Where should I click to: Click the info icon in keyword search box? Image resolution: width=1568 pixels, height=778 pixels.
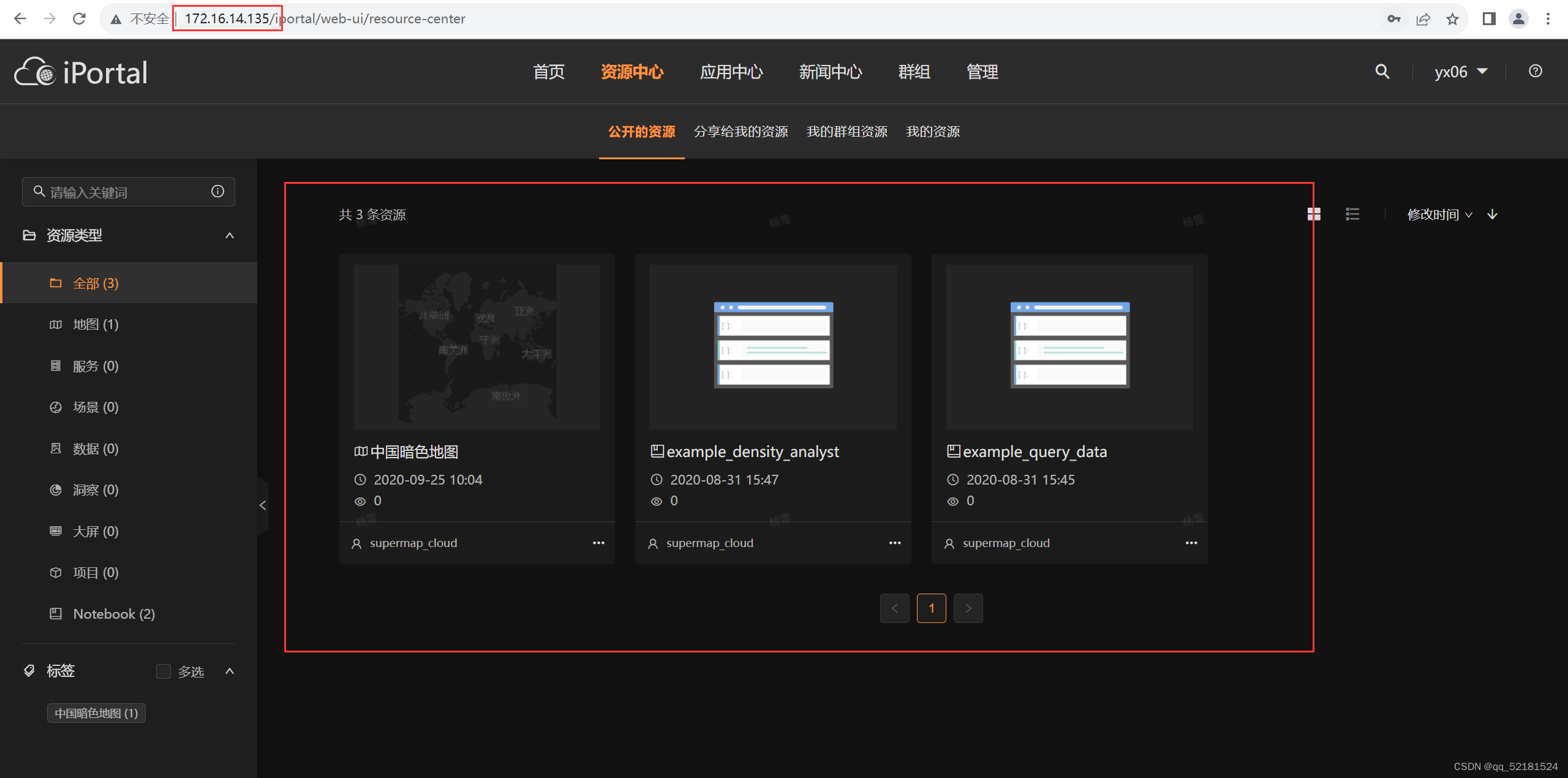(217, 191)
